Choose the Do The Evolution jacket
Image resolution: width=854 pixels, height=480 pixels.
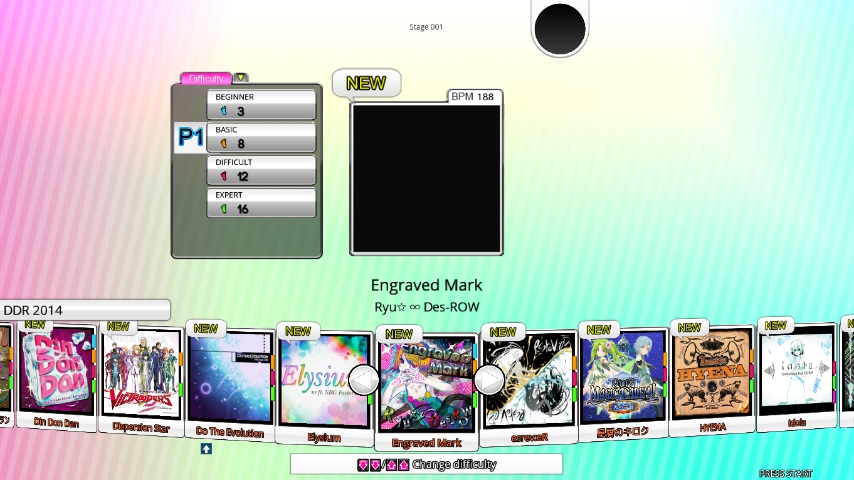click(229, 377)
